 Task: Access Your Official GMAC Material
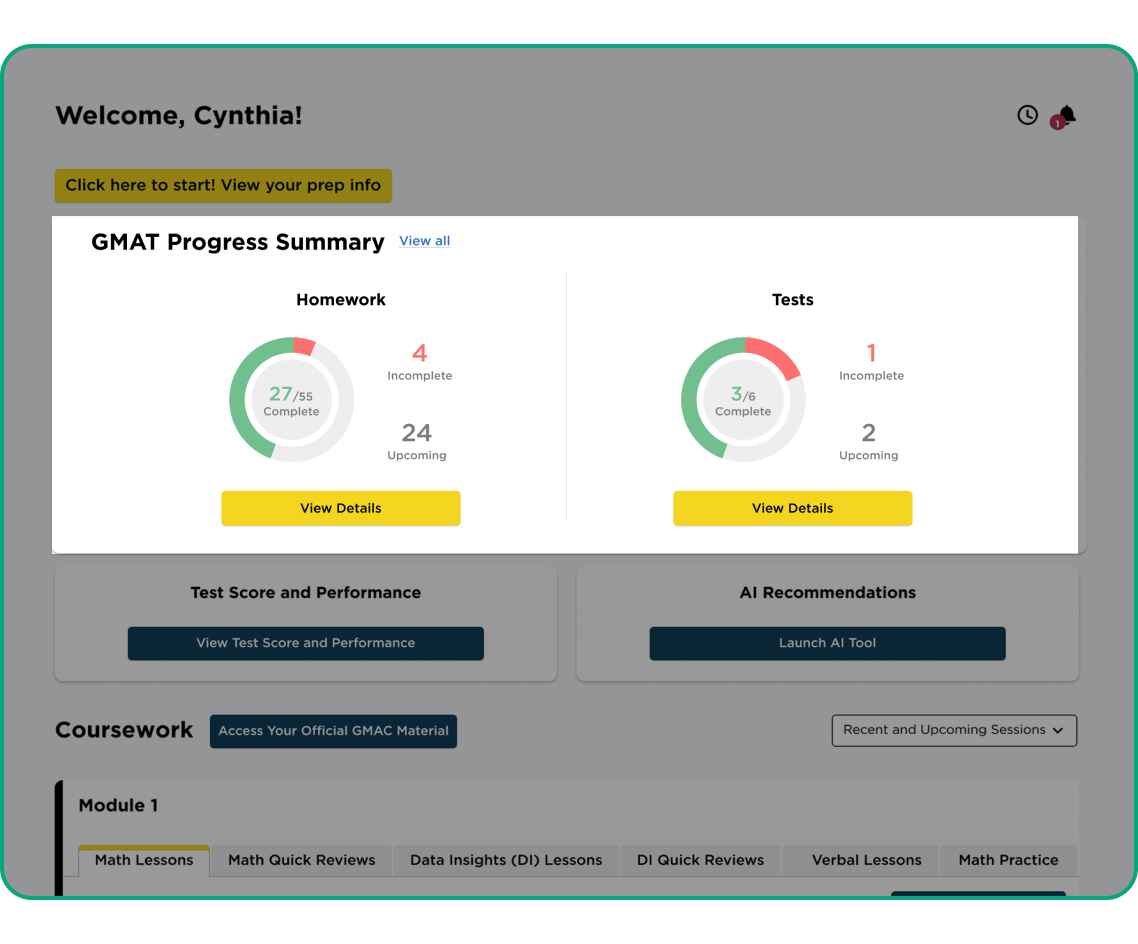(x=333, y=730)
